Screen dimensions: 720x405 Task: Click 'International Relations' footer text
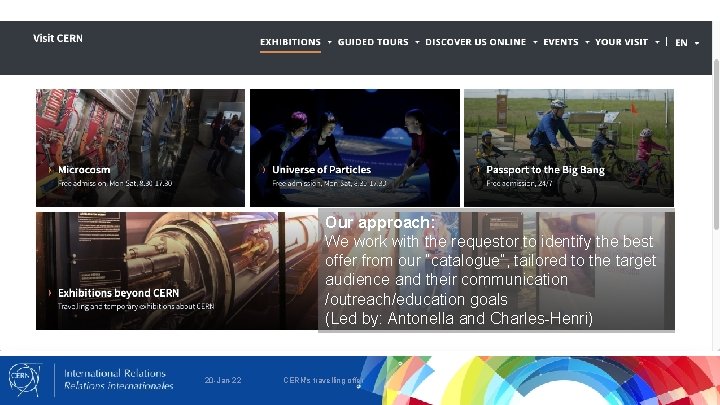pos(115,373)
